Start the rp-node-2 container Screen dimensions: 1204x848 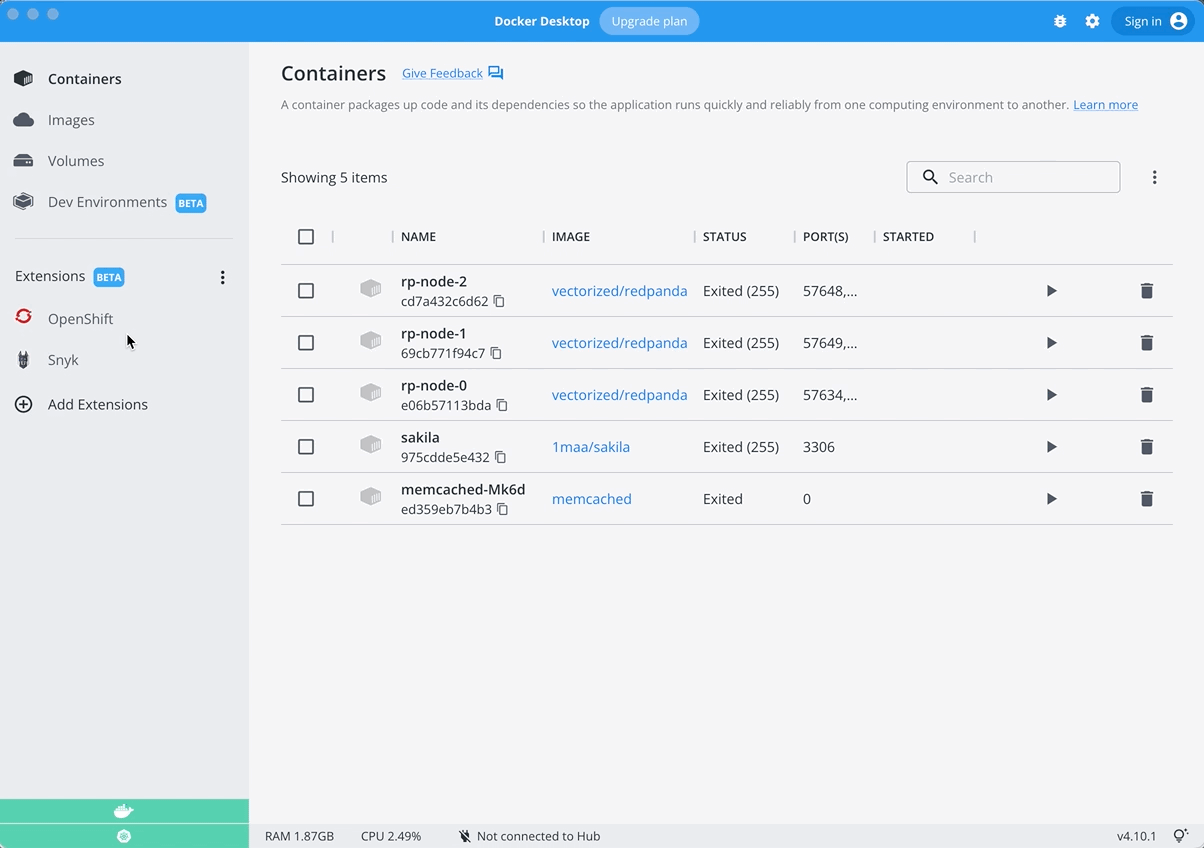(1051, 291)
